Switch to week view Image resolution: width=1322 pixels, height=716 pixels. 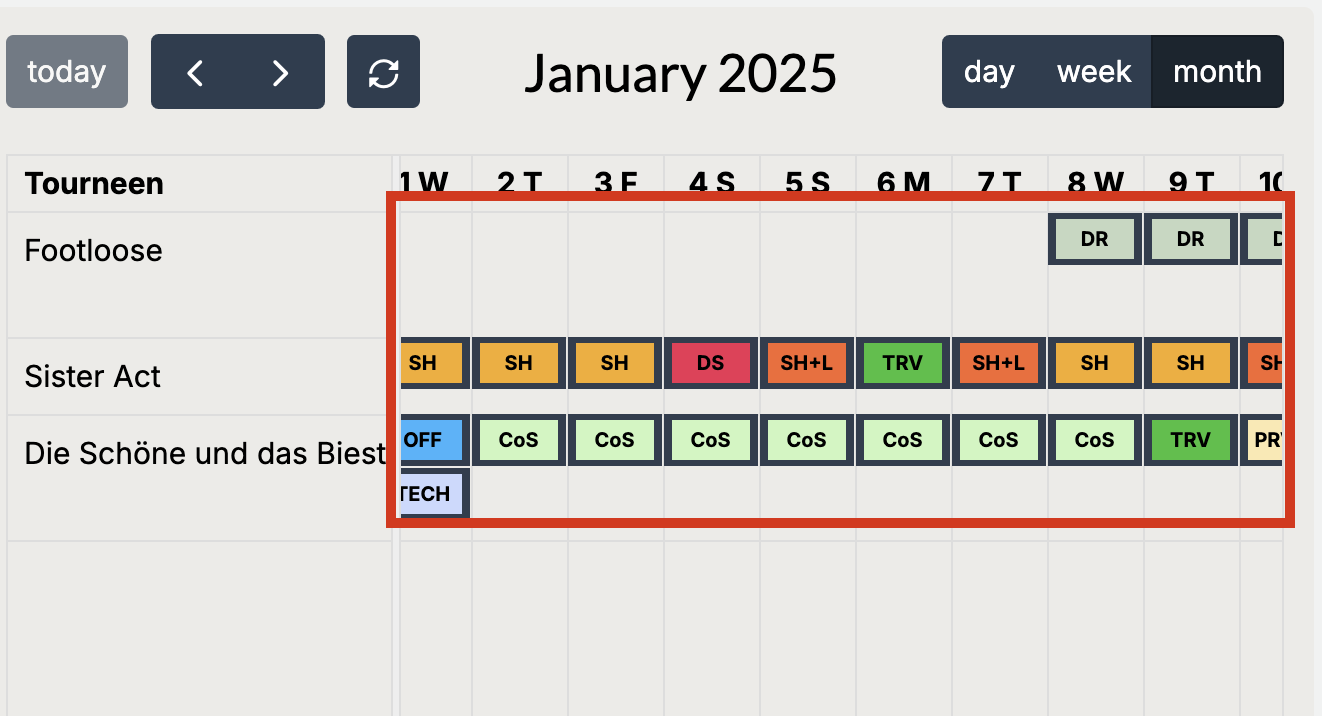coord(1094,72)
